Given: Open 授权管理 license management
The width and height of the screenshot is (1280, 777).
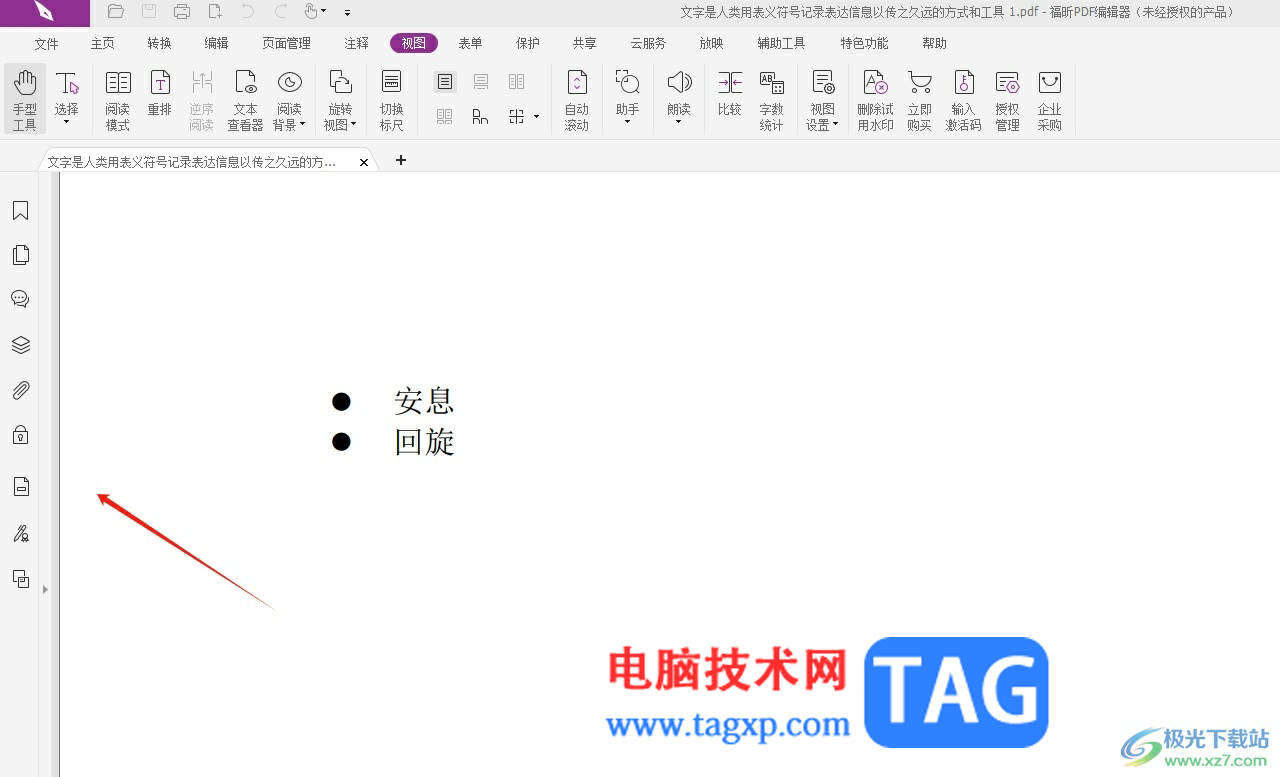Looking at the screenshot, I should [1007, 99].
